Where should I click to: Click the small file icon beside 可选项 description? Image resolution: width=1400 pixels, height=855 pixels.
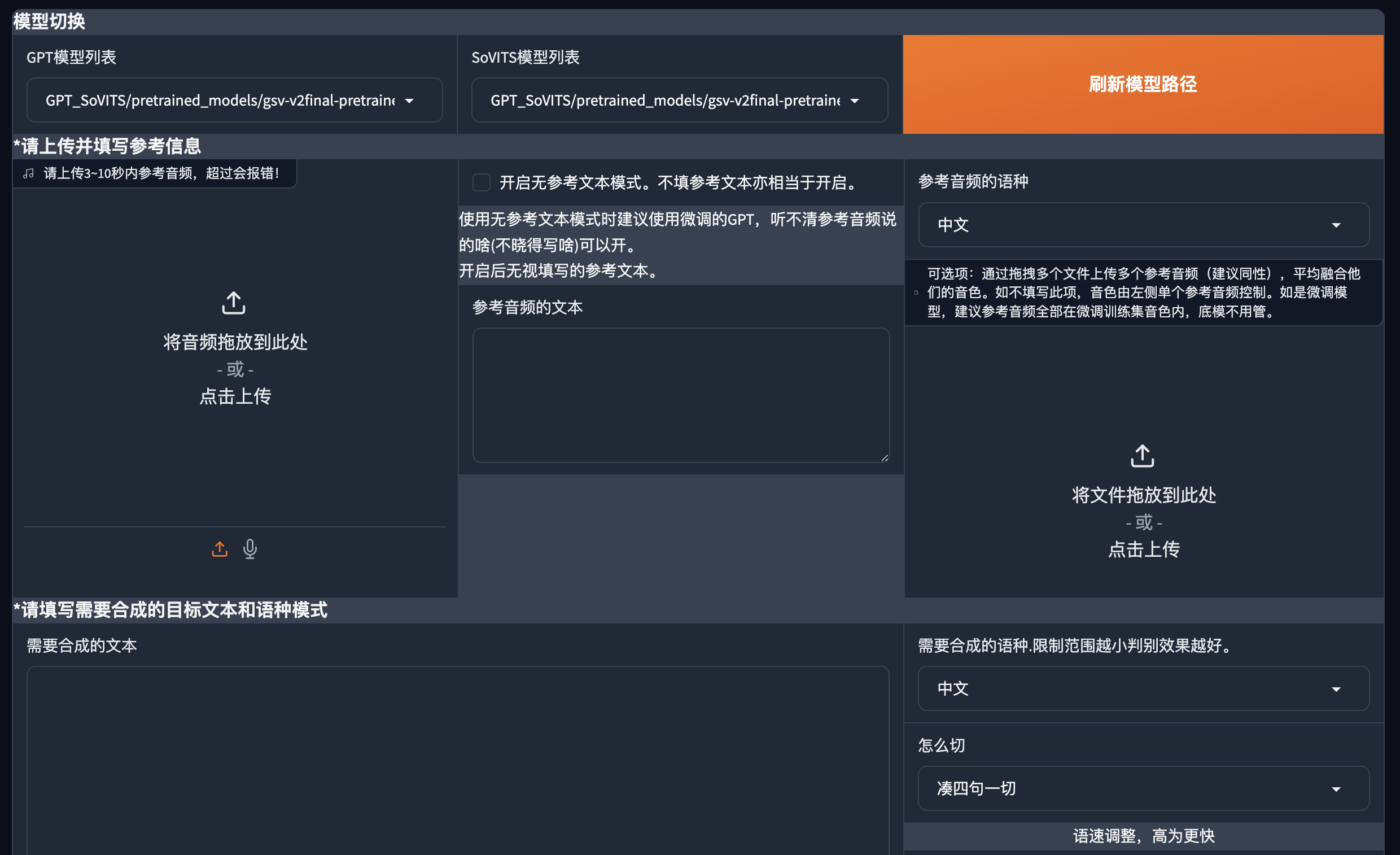pyautogui.click(x=916, y=293)
